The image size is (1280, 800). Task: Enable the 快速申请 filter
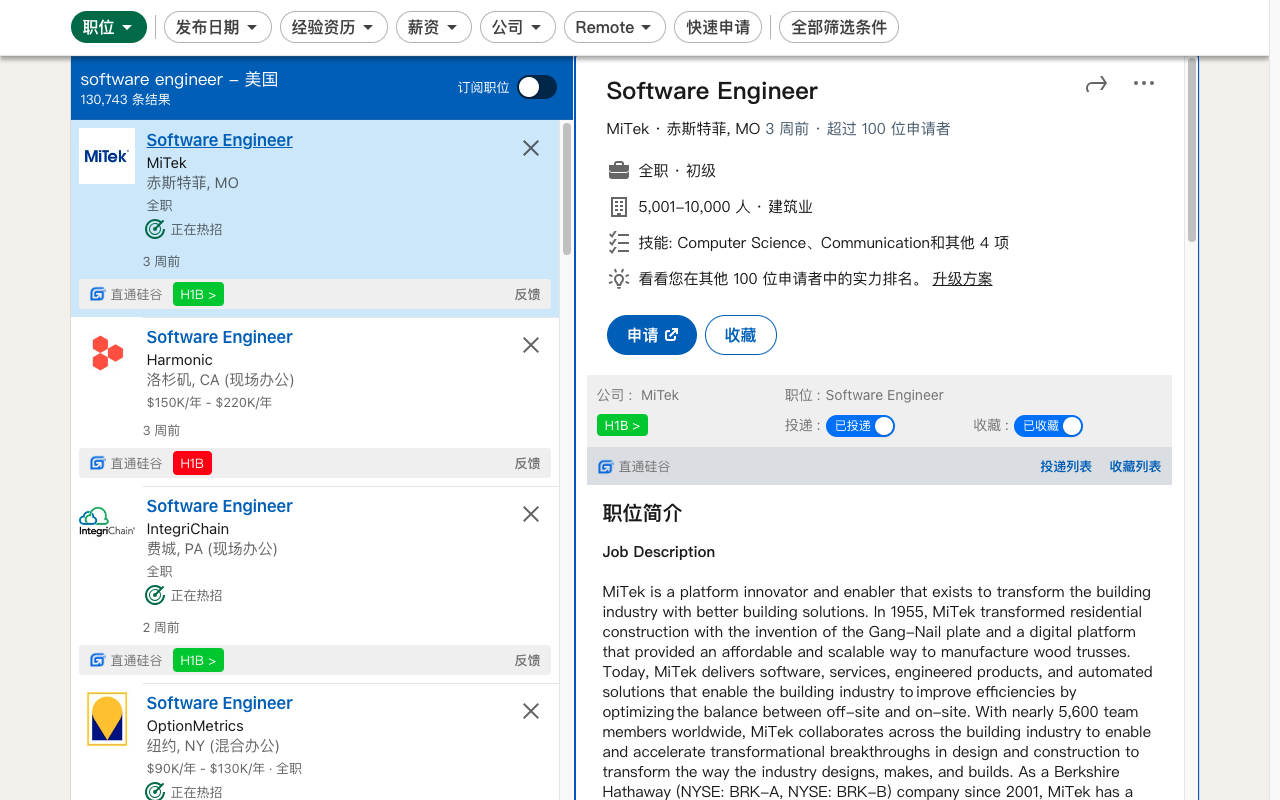pos(718,27)
